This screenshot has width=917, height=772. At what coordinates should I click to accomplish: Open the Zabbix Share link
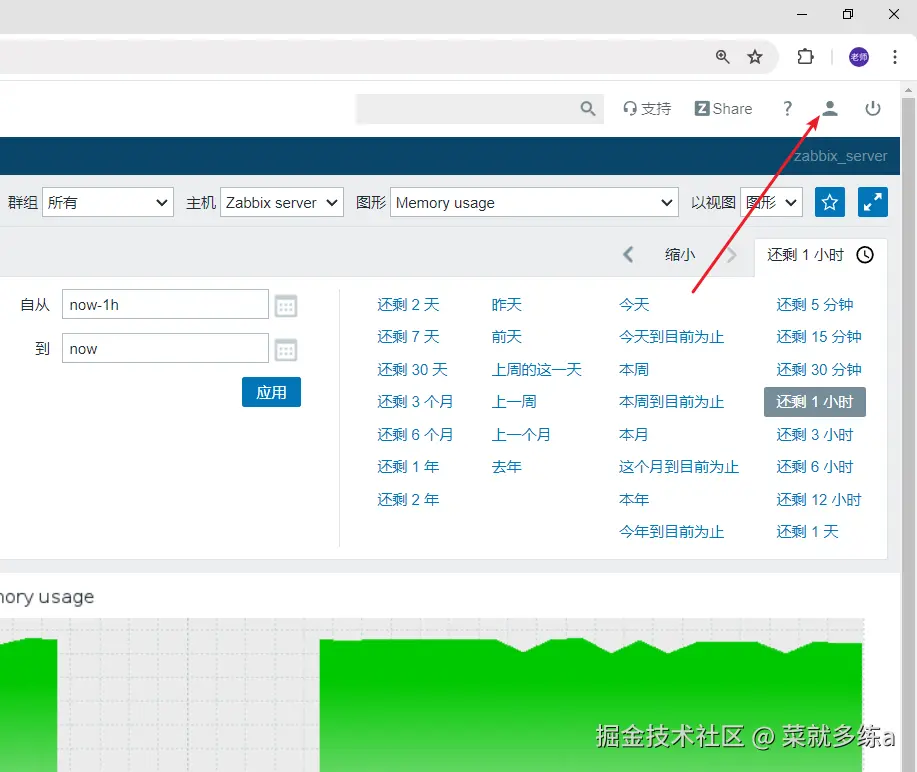[723, 109]
